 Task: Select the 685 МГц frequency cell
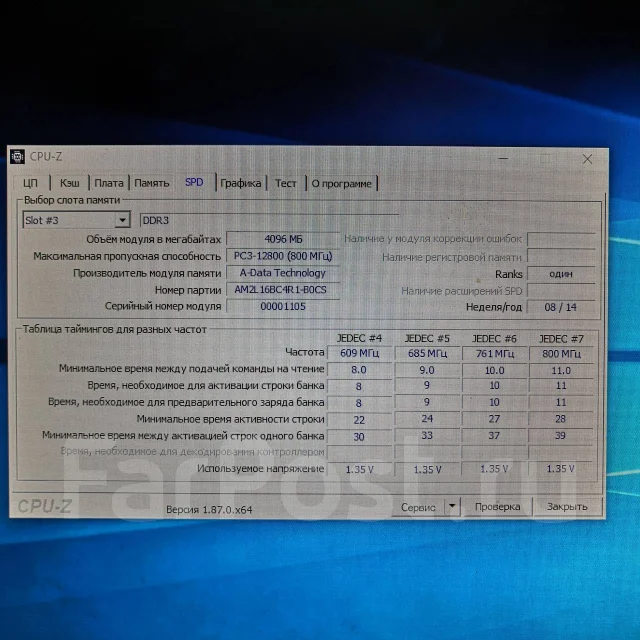427,353
